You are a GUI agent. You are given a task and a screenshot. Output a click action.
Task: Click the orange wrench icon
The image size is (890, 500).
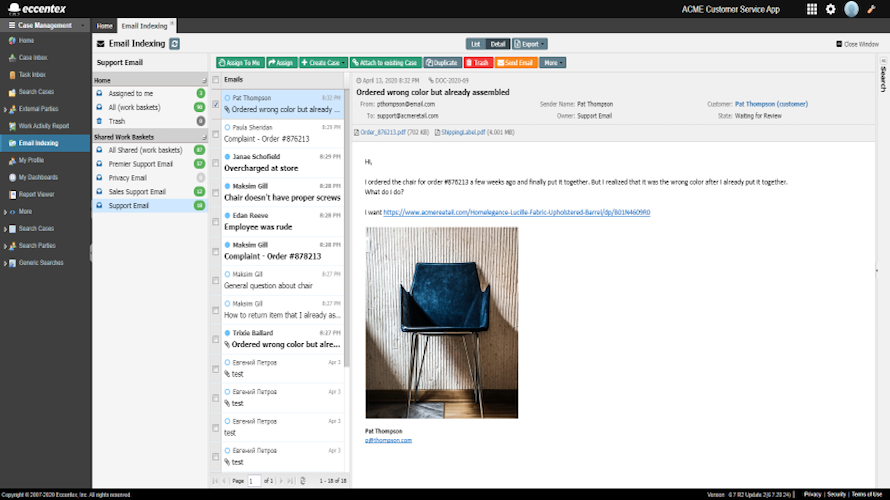click(871, 9)
